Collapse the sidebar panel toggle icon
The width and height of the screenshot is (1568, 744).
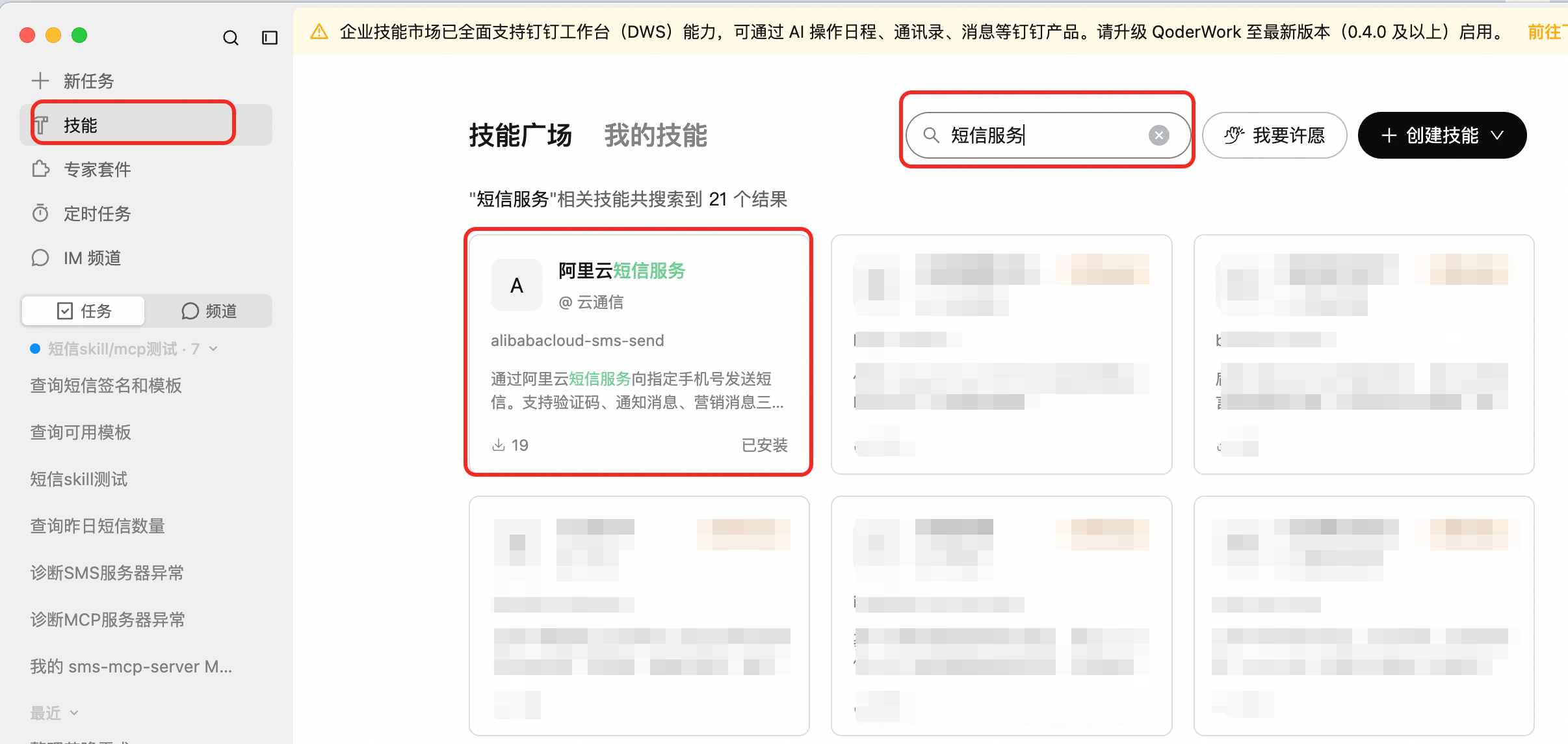tap(270, 38)
